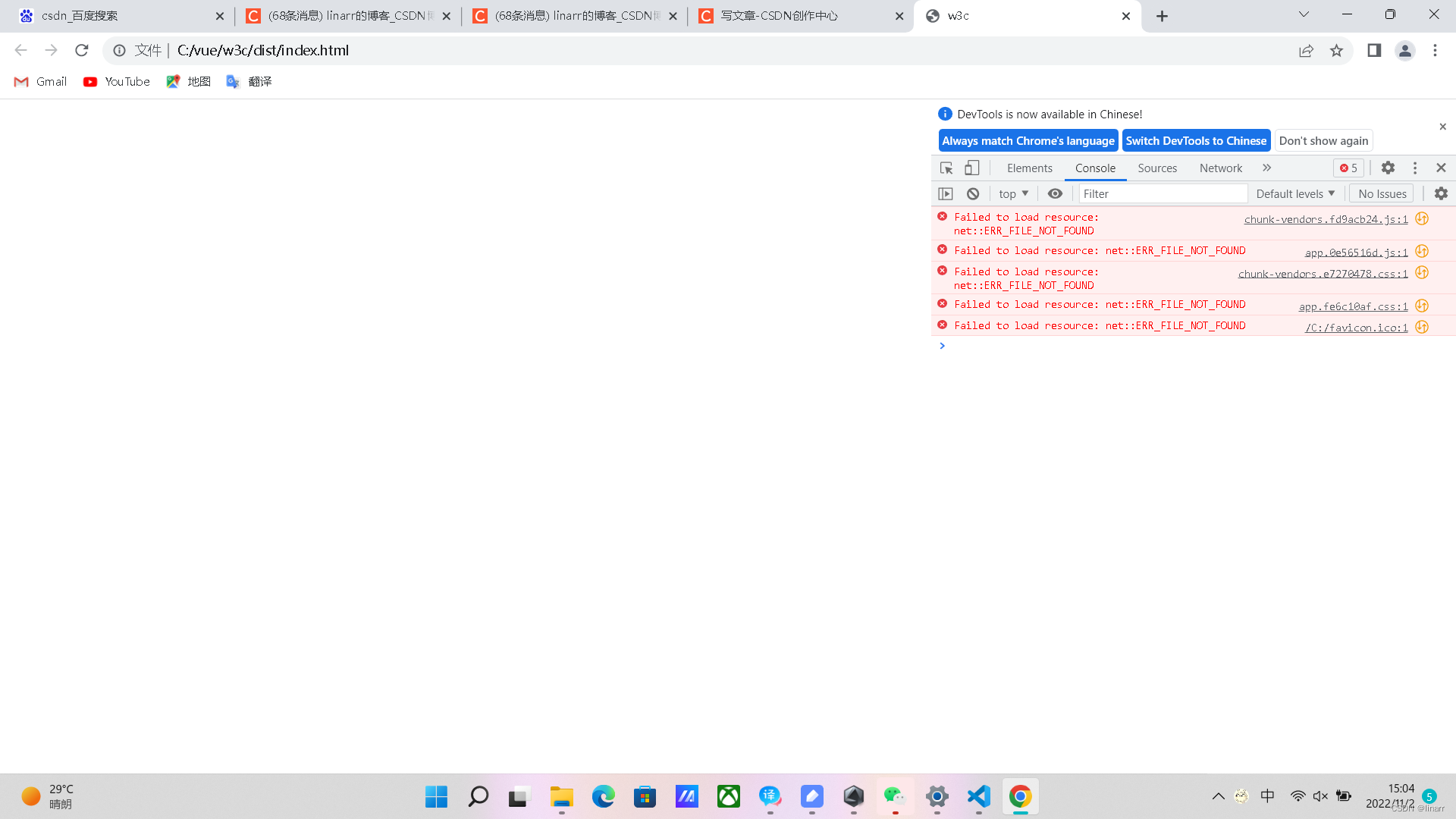Click the No Issues indicator
The width and height of the screenshot is (1456, 819).
coord(1381,193)
